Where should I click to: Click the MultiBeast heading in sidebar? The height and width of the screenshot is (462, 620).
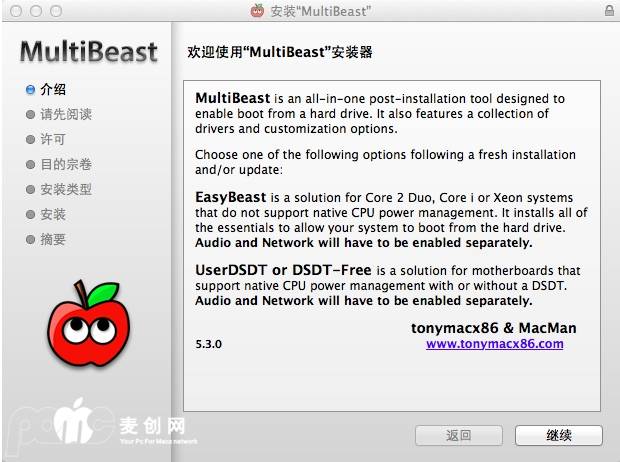pyautogui.click(x=89, y=52)
